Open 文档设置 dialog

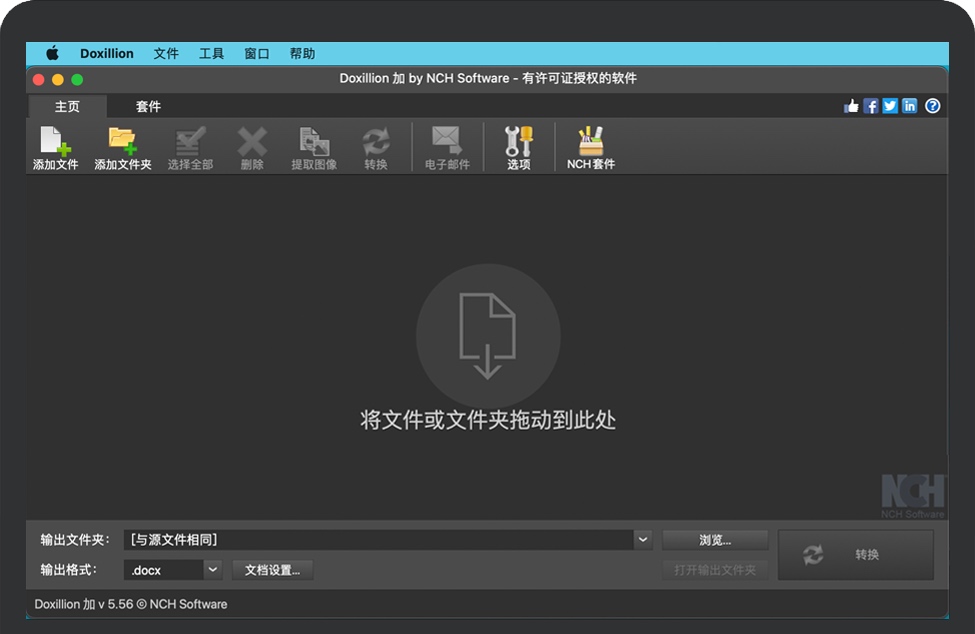click(273, 568)
